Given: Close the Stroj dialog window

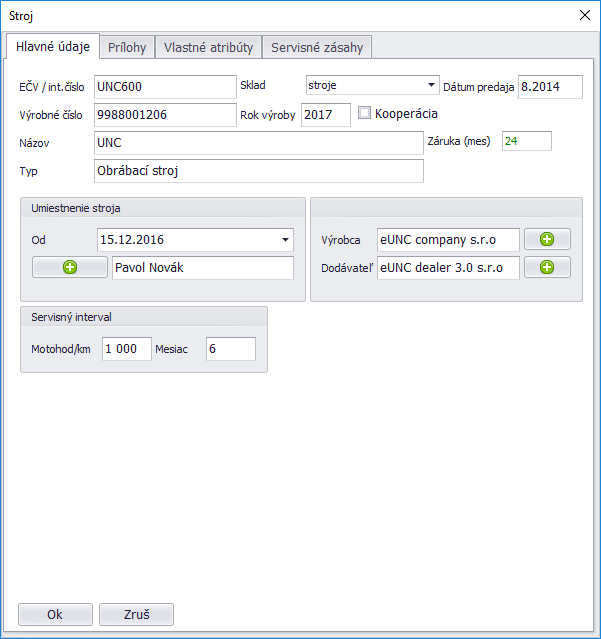Looking at the screenshot, I should tap(585, 14).
